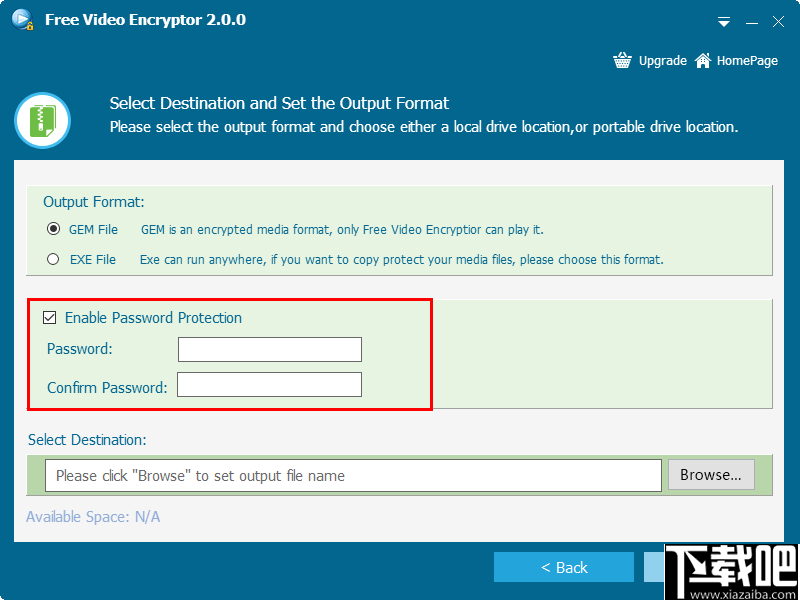Select the GEM File radio button
This screenshot has height=600, width=800.
point(54,229)
